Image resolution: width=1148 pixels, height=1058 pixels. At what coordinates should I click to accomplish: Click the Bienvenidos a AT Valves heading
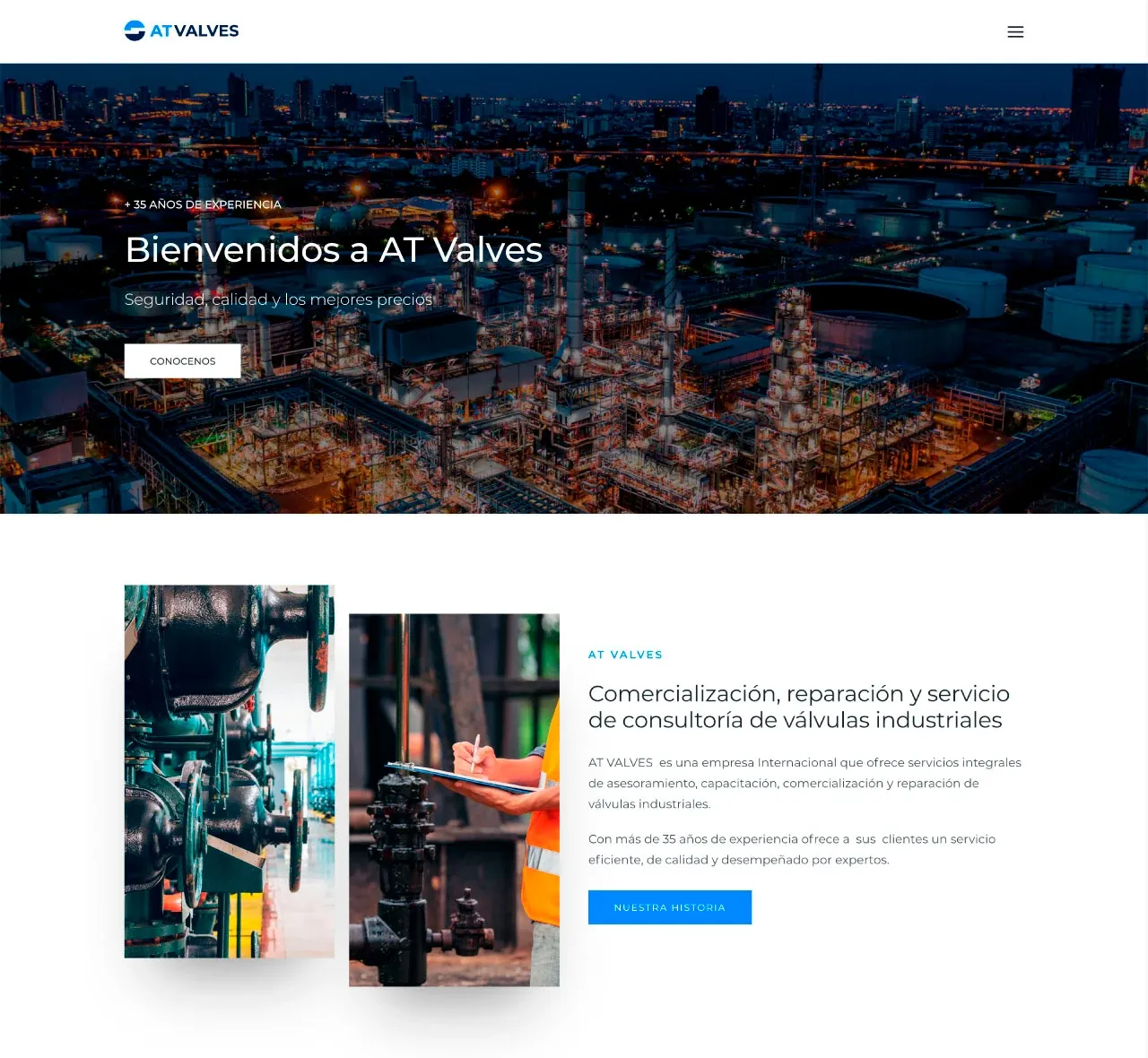[334, 249]
